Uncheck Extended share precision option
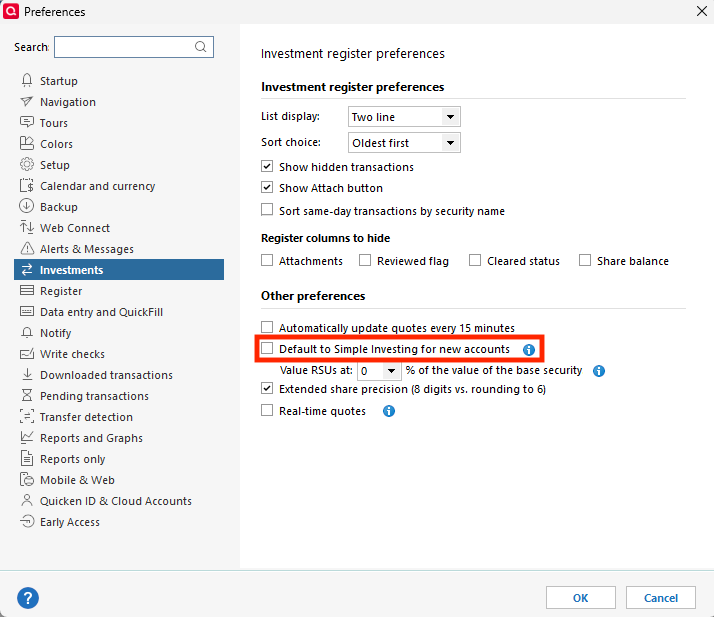This screenshot has width=714, height=617. pyautogui.click(x=267, y=388)
